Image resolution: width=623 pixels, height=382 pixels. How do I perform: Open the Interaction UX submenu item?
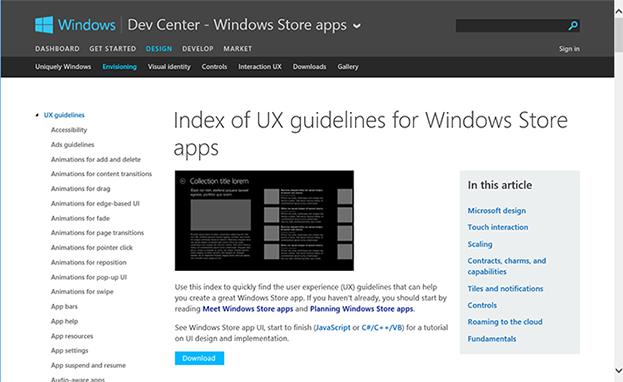[x=260, y=67]
